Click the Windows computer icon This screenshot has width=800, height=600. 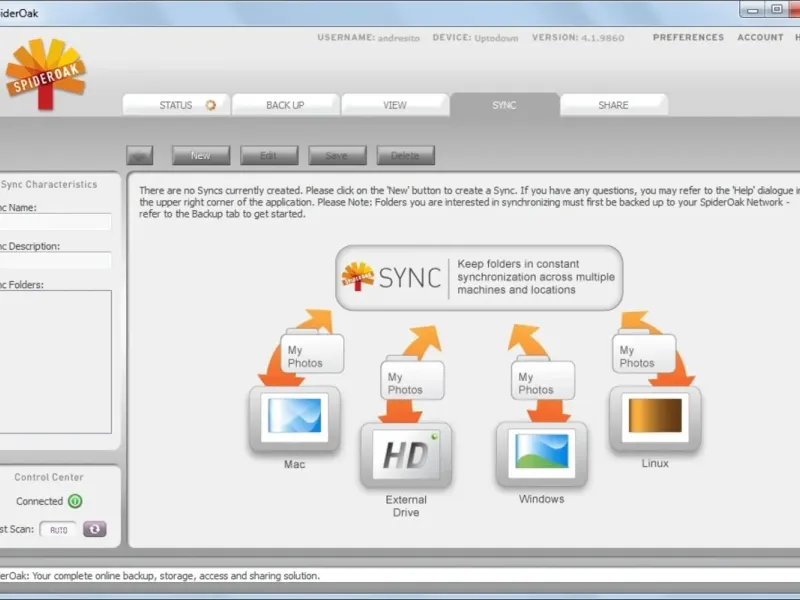(541, 455)
